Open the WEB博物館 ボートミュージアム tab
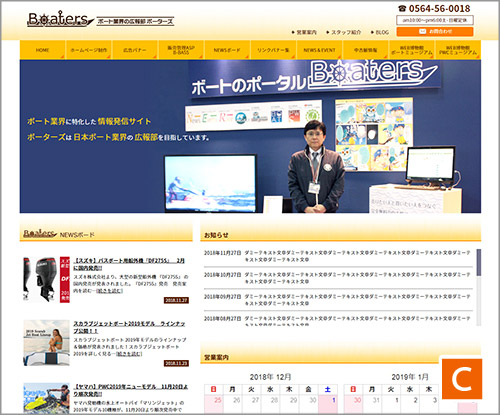The width and height of the screenshot is (500, 415). pyautogui.click(x=412, y=50)
